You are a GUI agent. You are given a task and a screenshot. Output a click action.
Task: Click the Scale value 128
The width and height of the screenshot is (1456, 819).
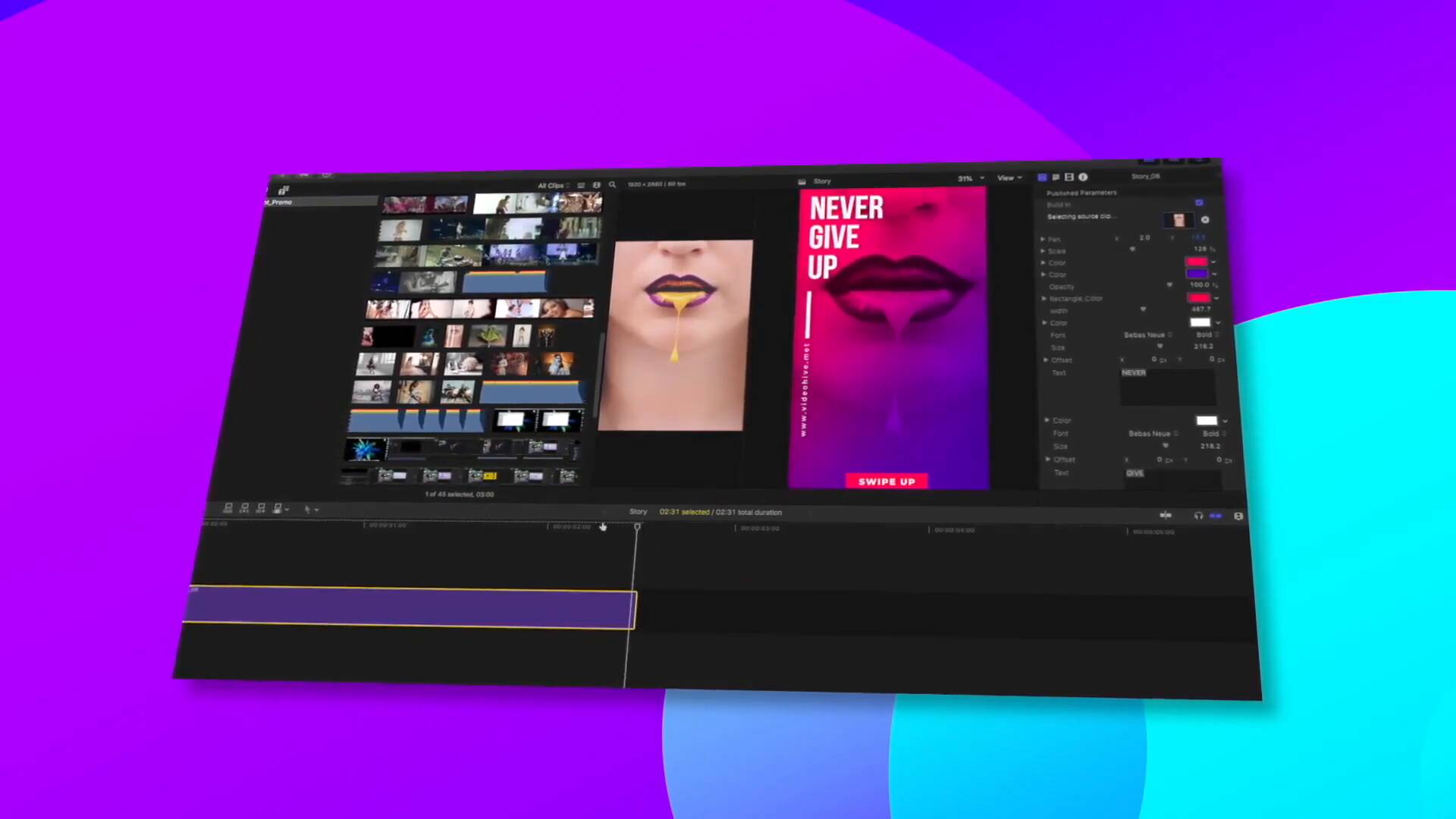(x=1200, y=249)
